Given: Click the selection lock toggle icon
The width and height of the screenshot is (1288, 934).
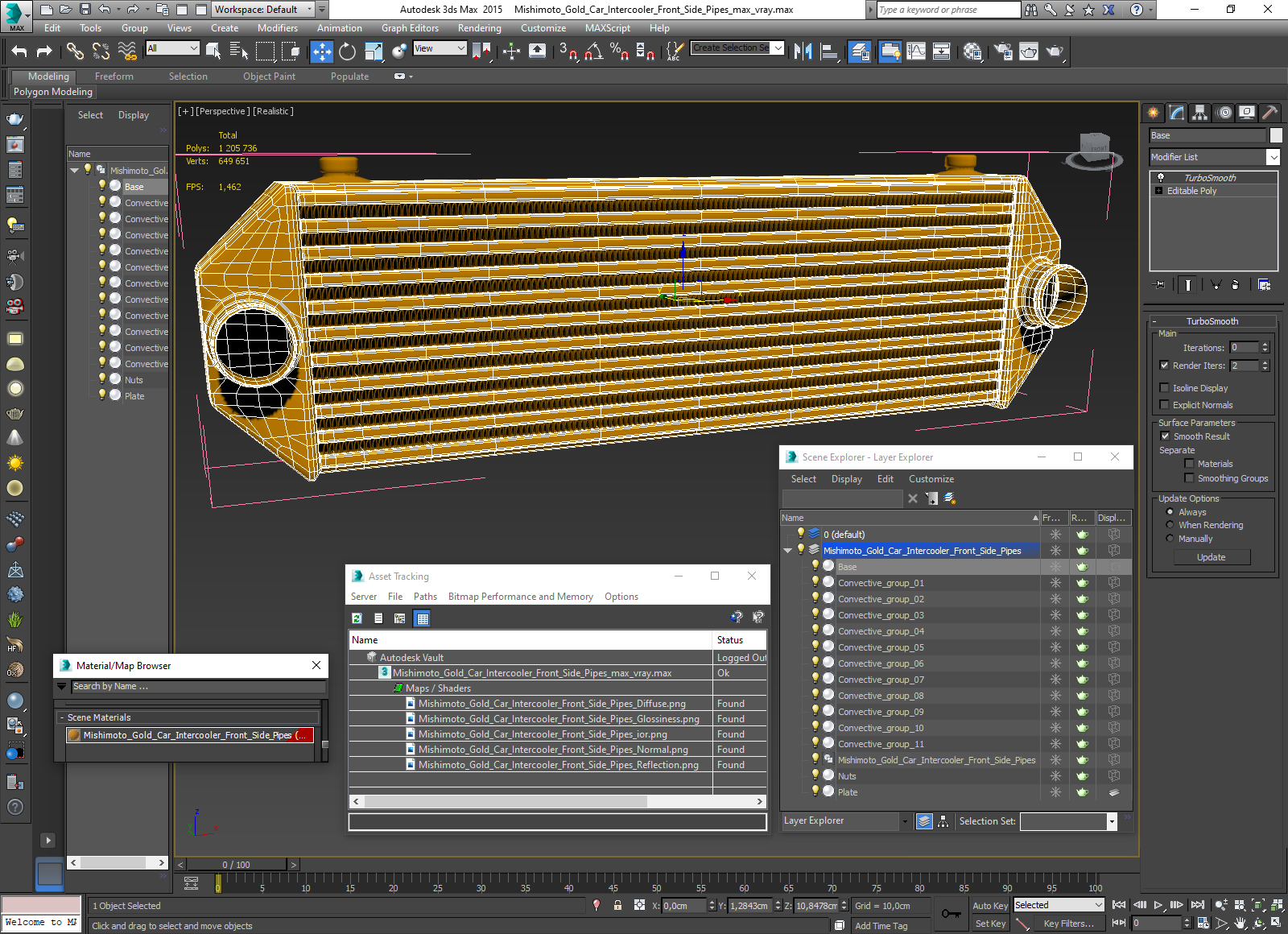Looking at the screenshot, I should pyautogui.click(x=617, y=906).
